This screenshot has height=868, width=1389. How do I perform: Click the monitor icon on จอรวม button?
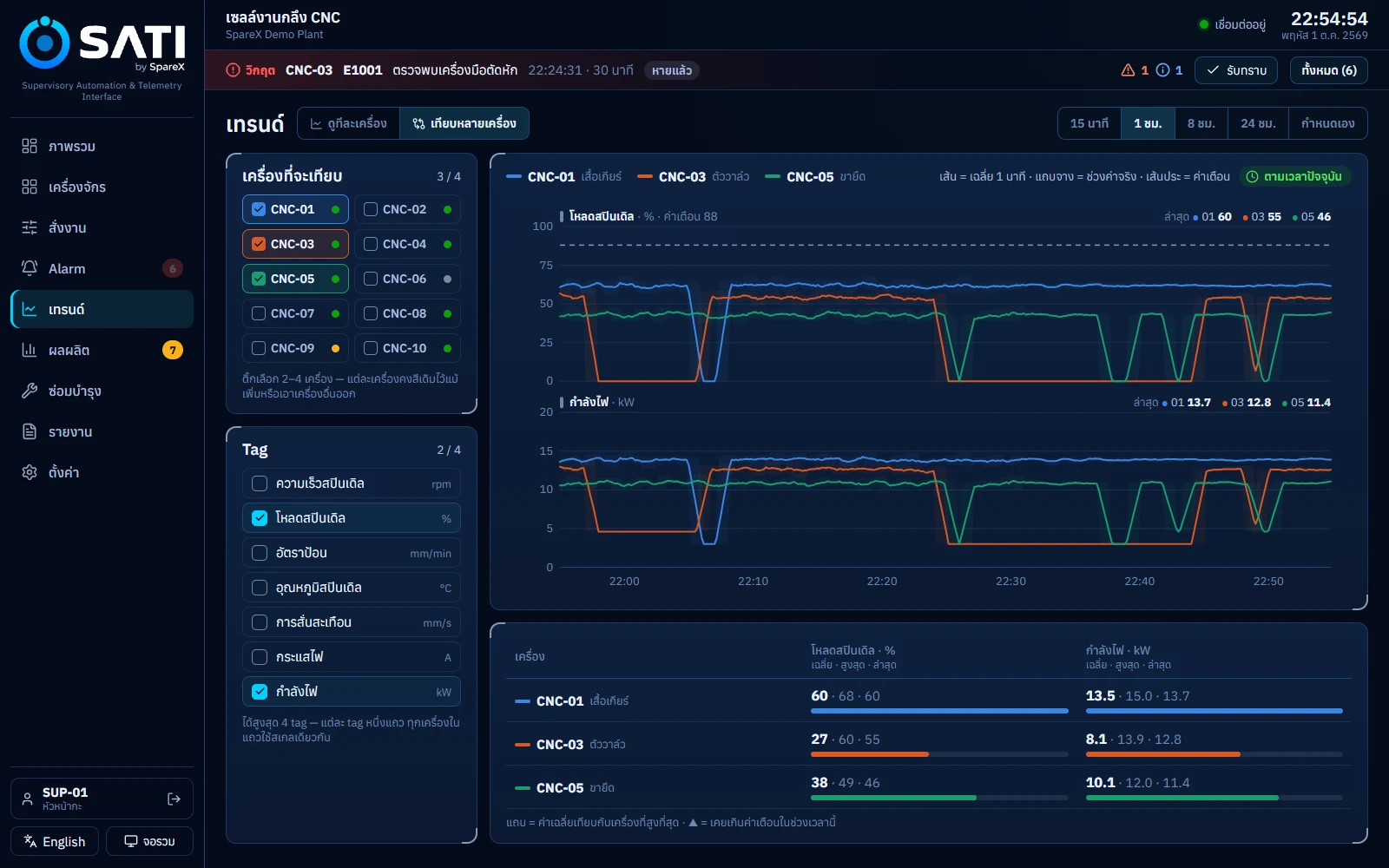point(131,841)
